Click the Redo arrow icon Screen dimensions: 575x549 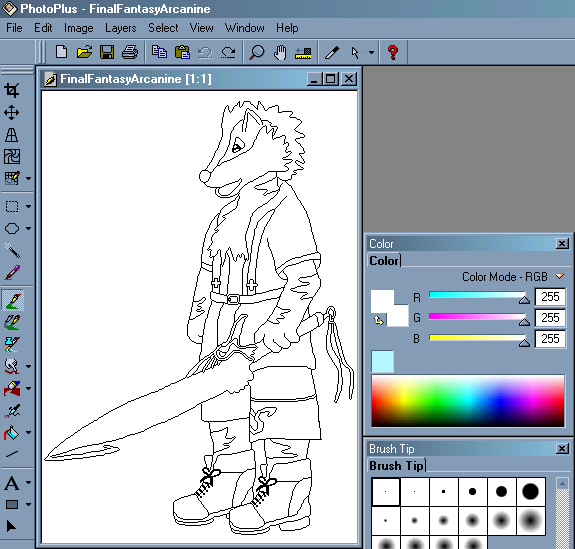[x=228, y=52]
